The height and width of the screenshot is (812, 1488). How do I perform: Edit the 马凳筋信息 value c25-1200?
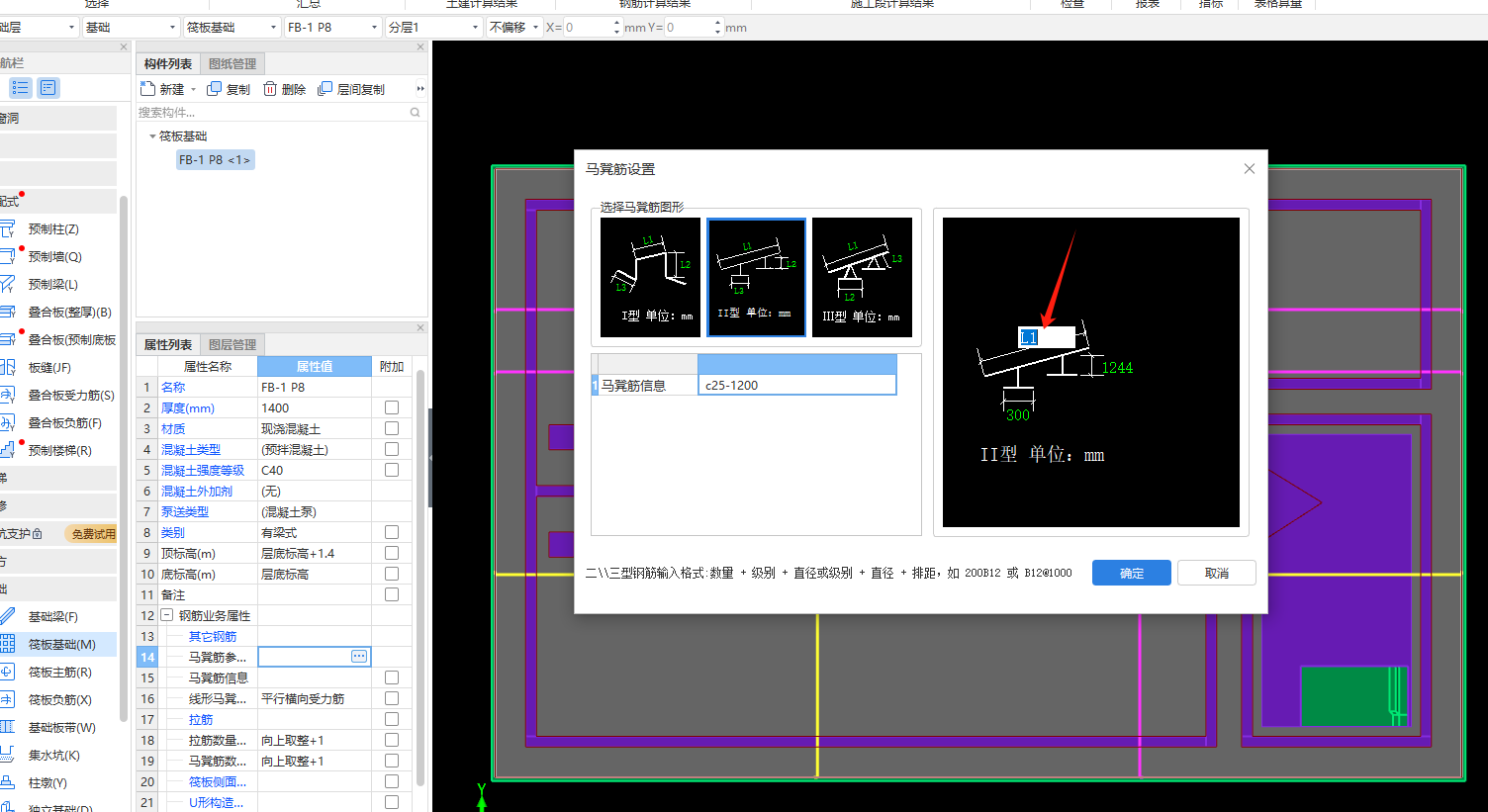tap(796, 385)
